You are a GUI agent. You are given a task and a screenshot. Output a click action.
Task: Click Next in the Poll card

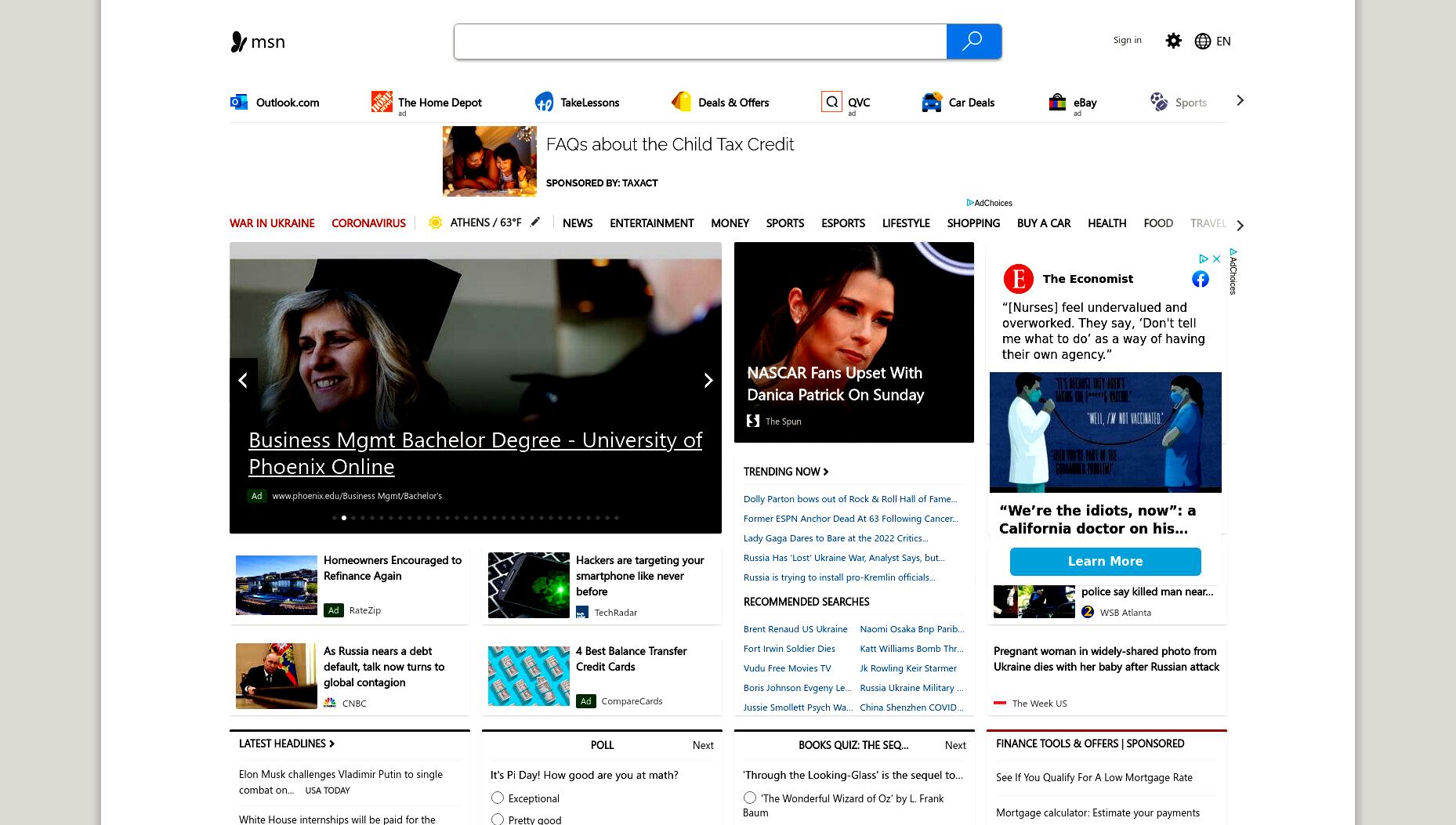tap(703, 745)
